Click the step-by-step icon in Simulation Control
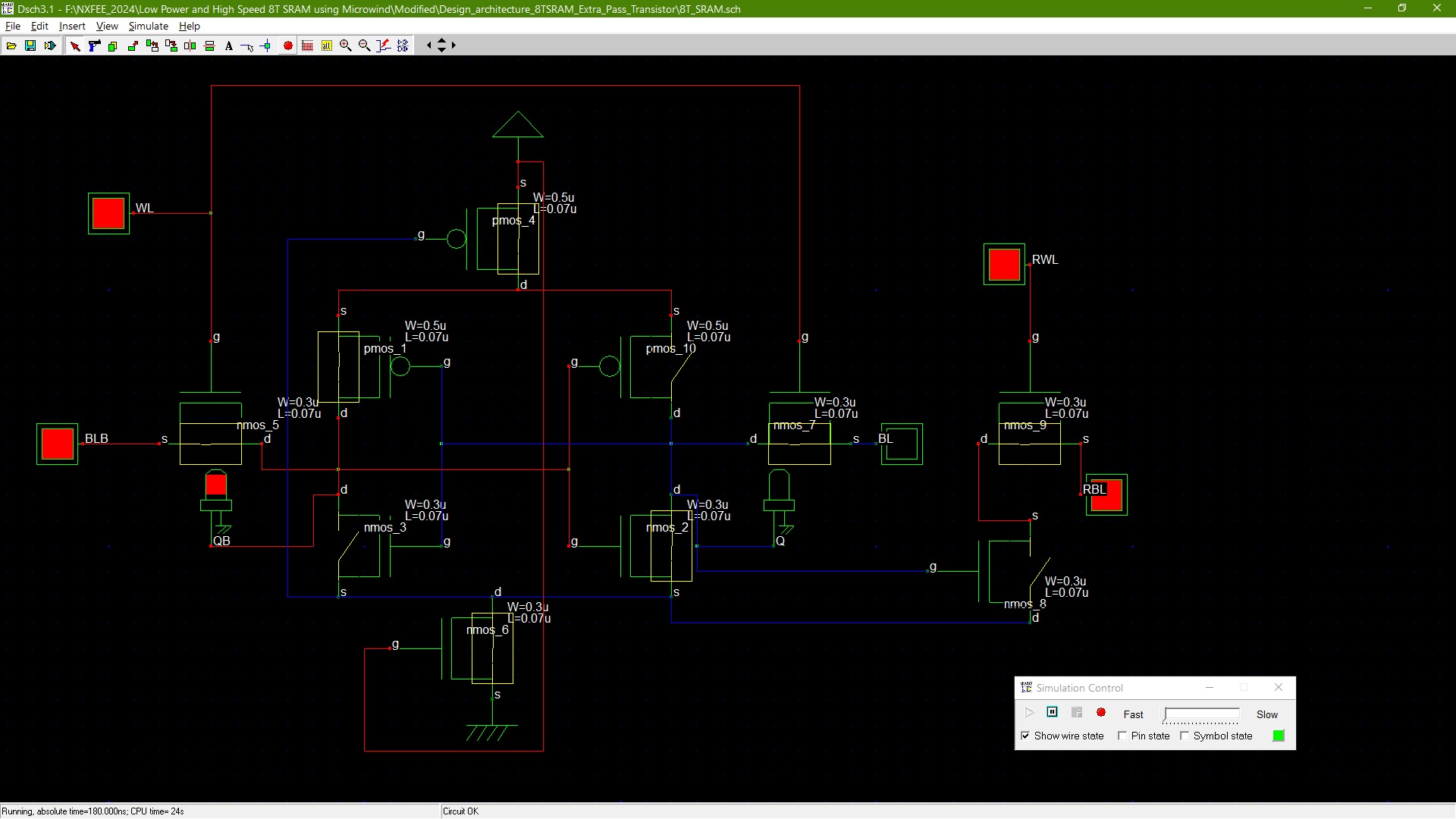Image resolution: width=1456 pixels, height=819 pixels. (1077, 712)
